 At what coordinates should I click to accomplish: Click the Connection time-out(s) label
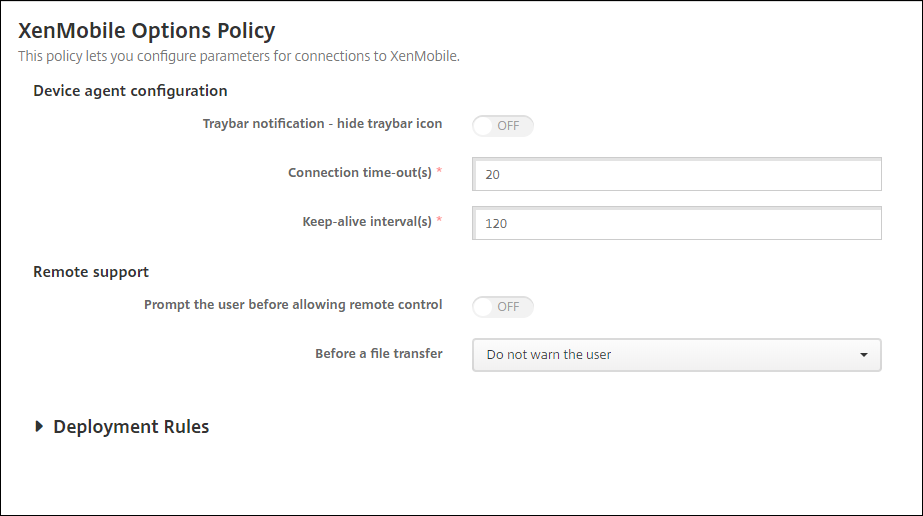360,172
